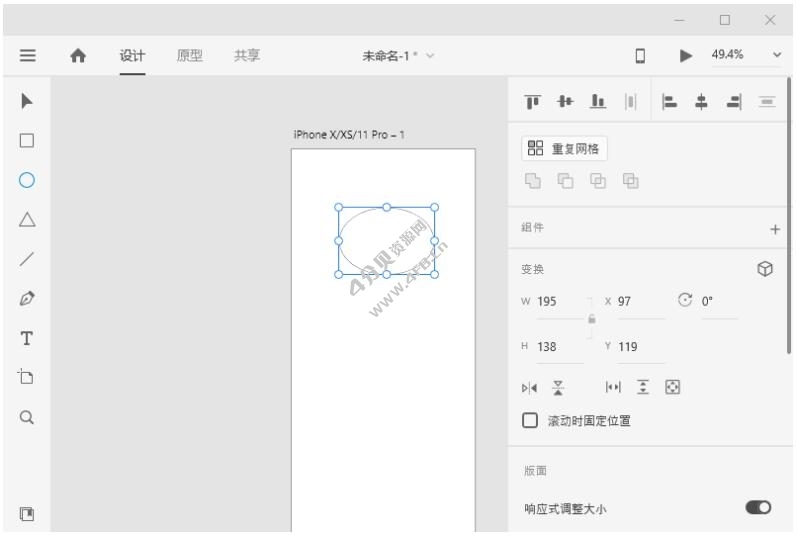Viewport: 797px width, 536px height.
Task: Open the hamburger main menu
Action: click(x=27, y=55)
